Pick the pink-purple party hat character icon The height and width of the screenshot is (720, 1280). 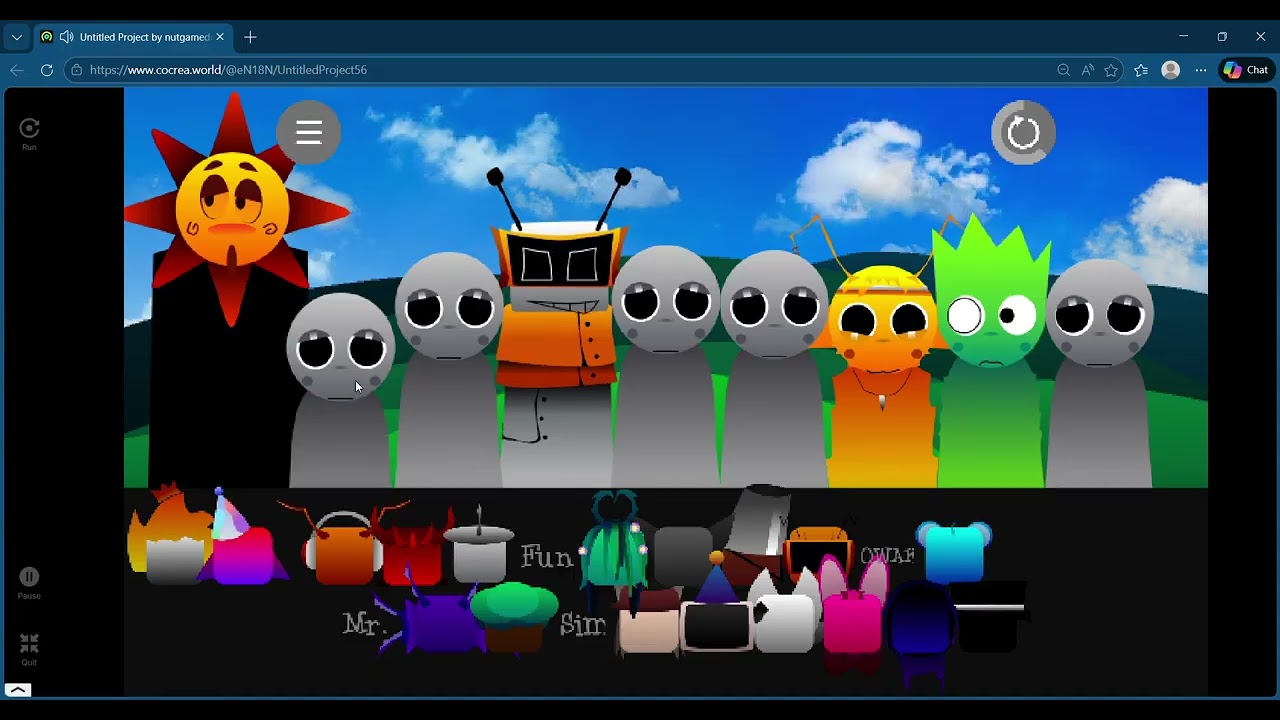point(245,540)
